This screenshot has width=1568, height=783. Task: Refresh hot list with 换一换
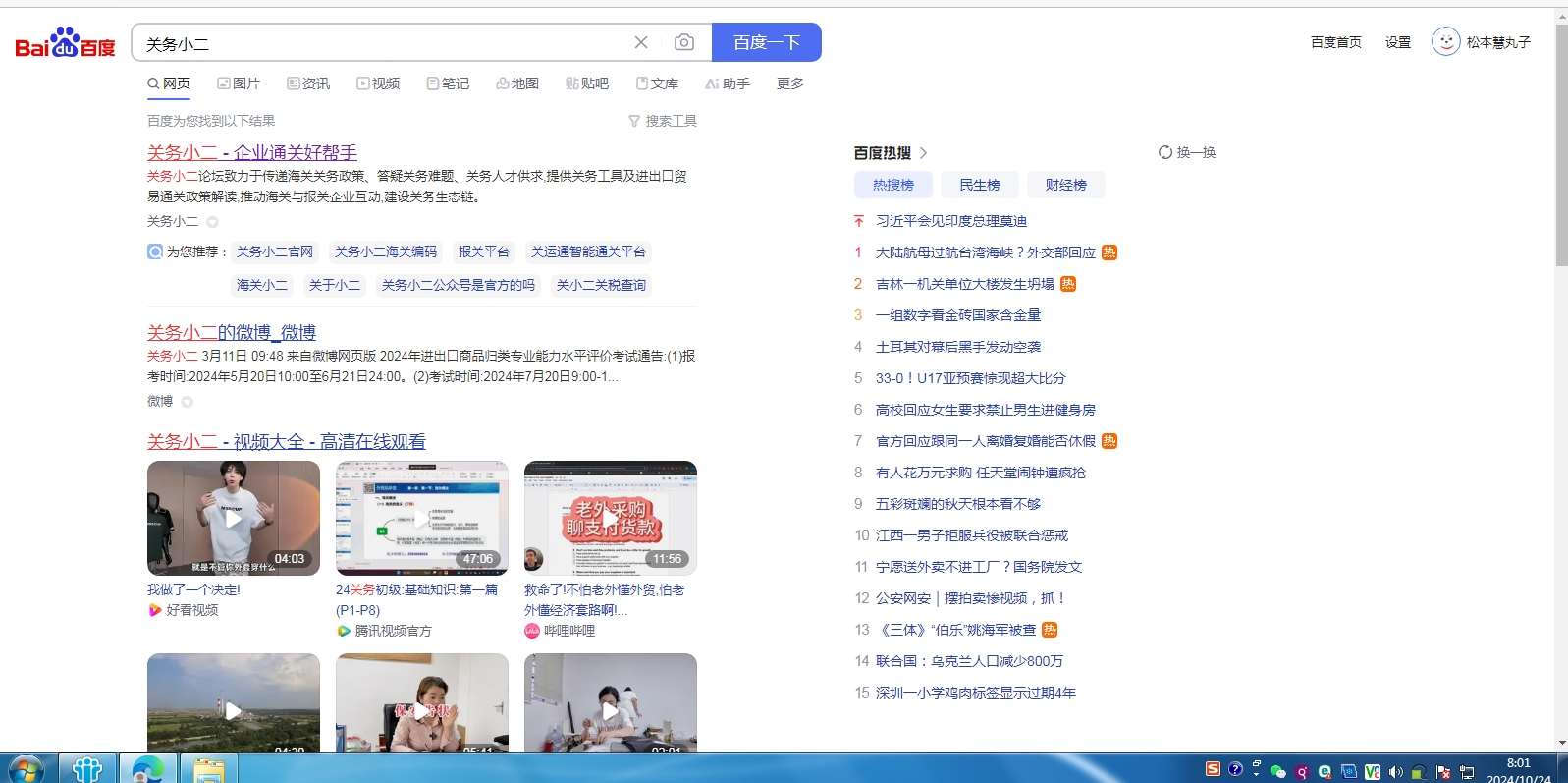pos(1187,152)
